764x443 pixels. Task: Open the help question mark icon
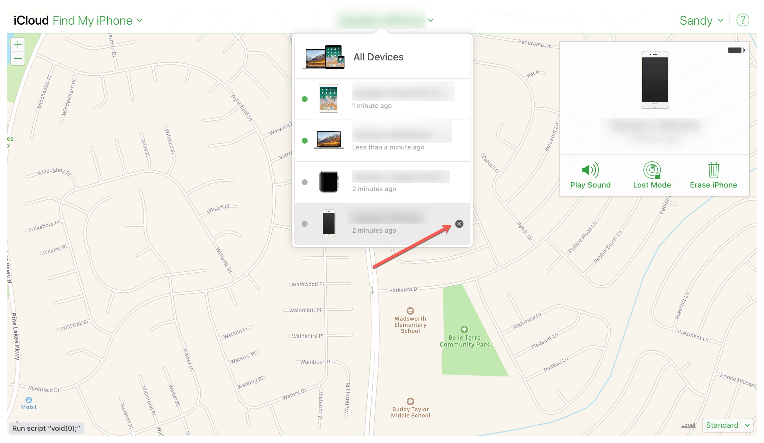click(x=743, y=20)
